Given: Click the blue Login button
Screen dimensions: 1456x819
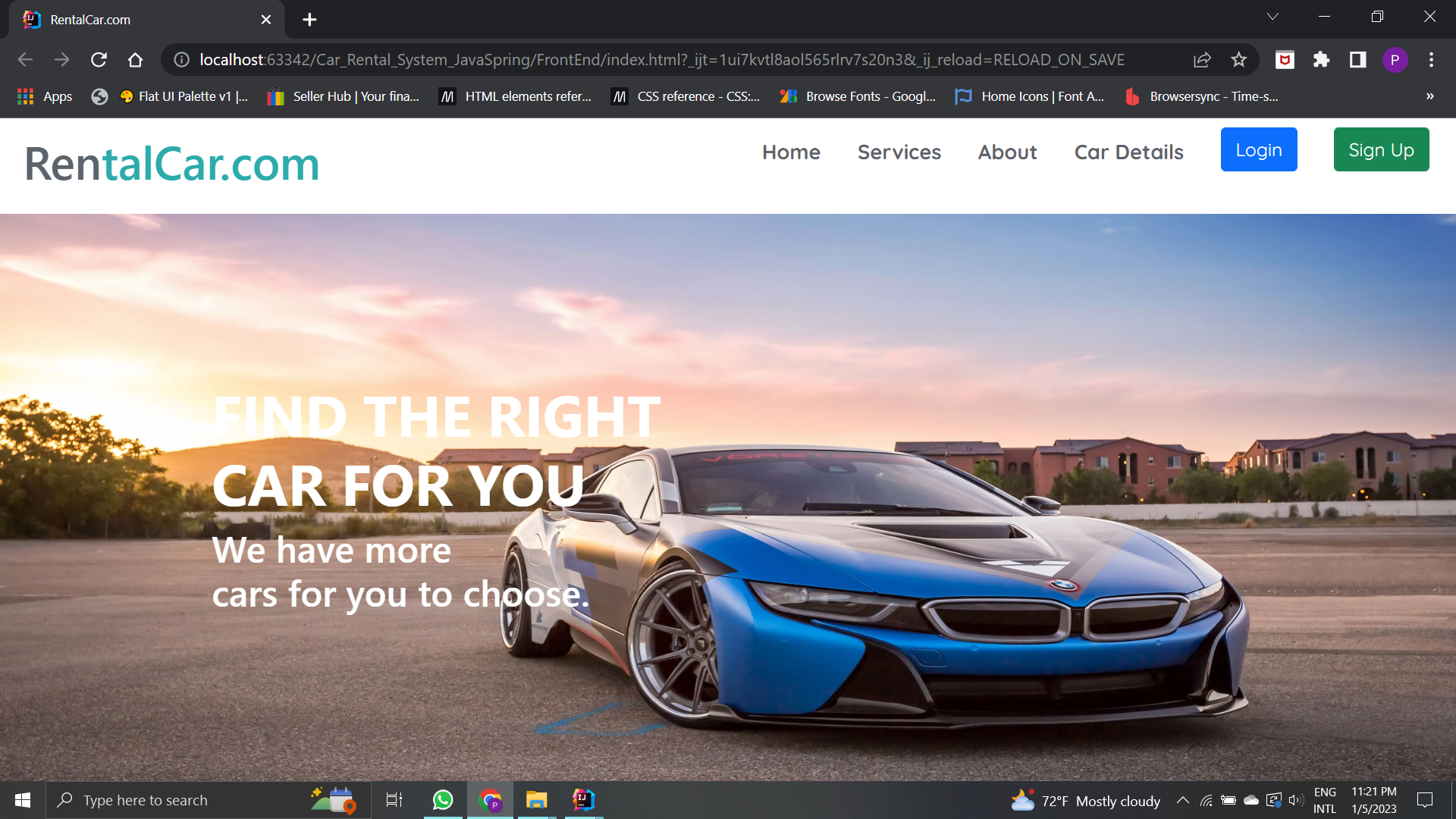Looking at the screenshot, I should pos(1258,149).
